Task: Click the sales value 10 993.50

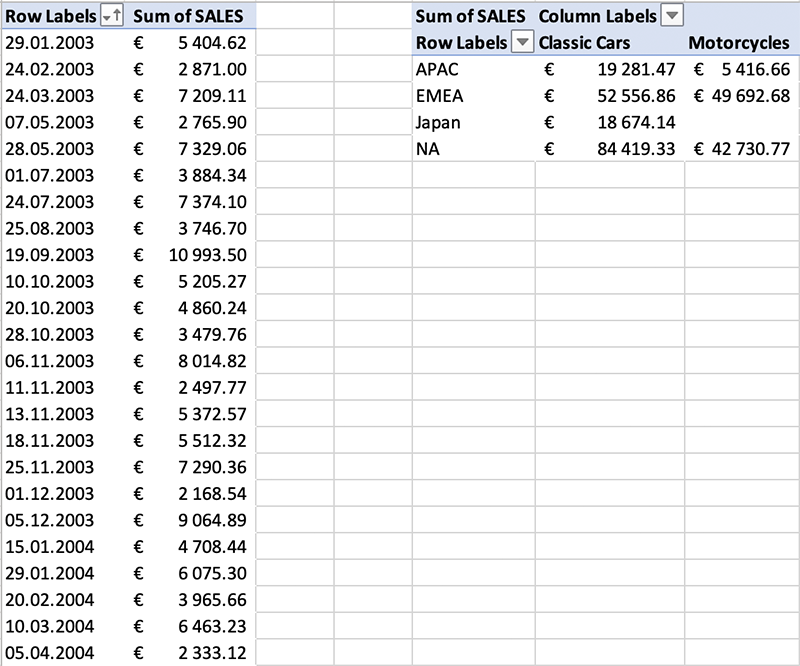Action: pyautogui.click(x=206, y=255)
